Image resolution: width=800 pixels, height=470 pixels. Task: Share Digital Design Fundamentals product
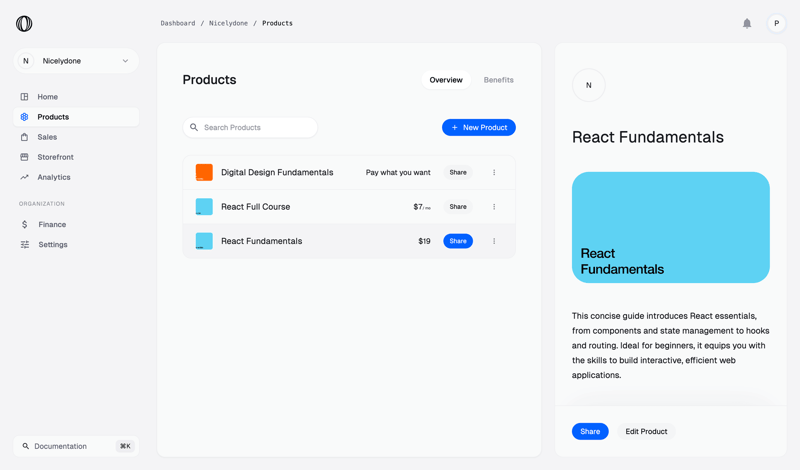tap(458, 172)
